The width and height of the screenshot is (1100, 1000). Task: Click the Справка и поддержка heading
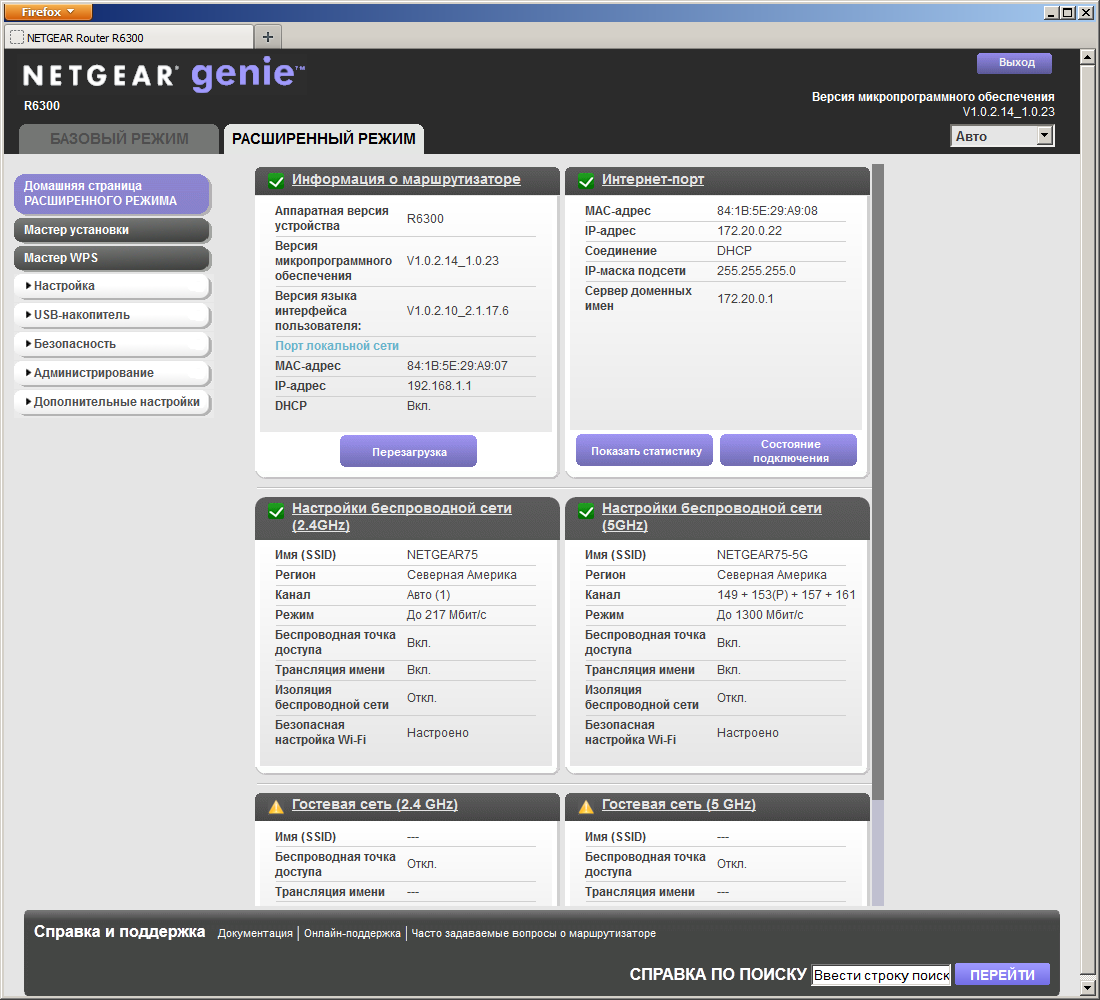[119, 932]
